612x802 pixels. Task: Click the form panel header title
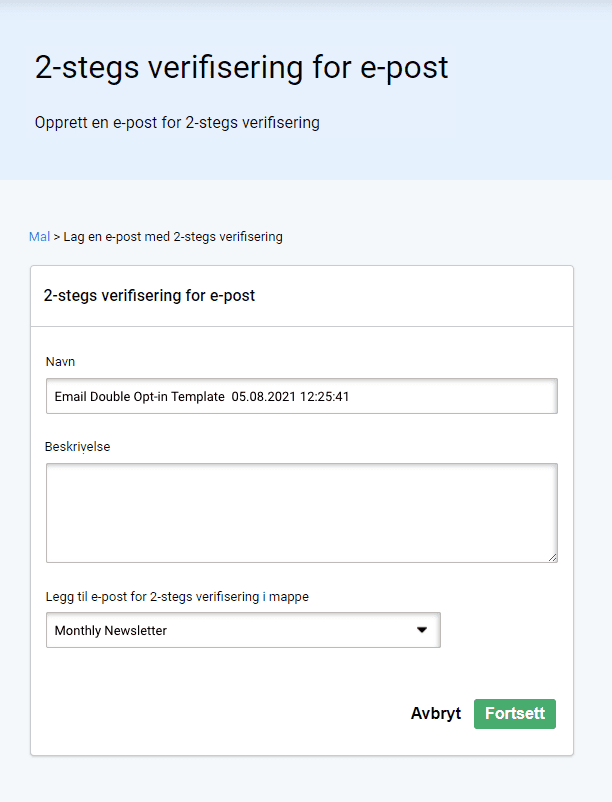coord(149,296)
